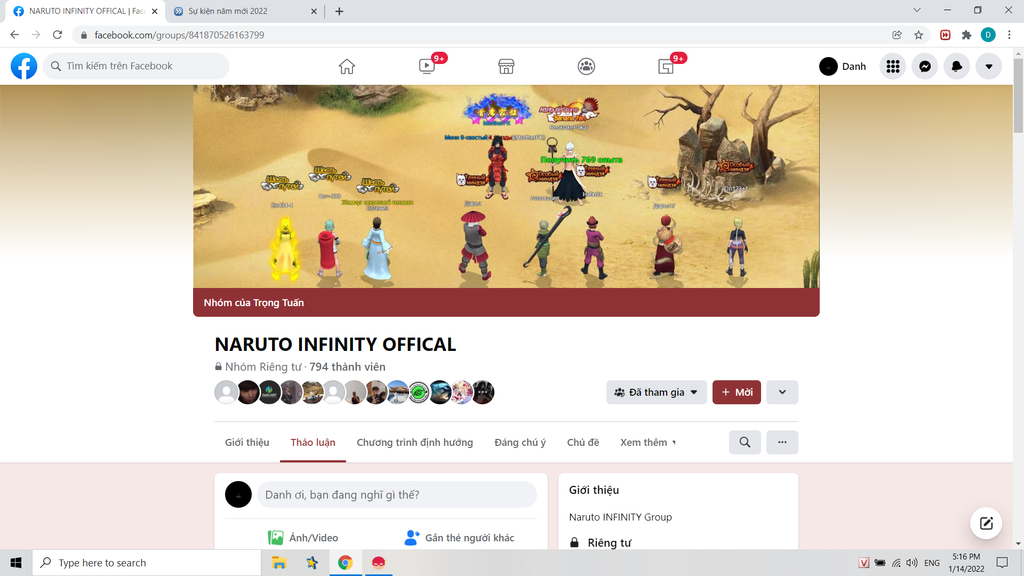Add Ảnh/Video to a post
Screen dimensions: 1024x576
coord(303,537)
